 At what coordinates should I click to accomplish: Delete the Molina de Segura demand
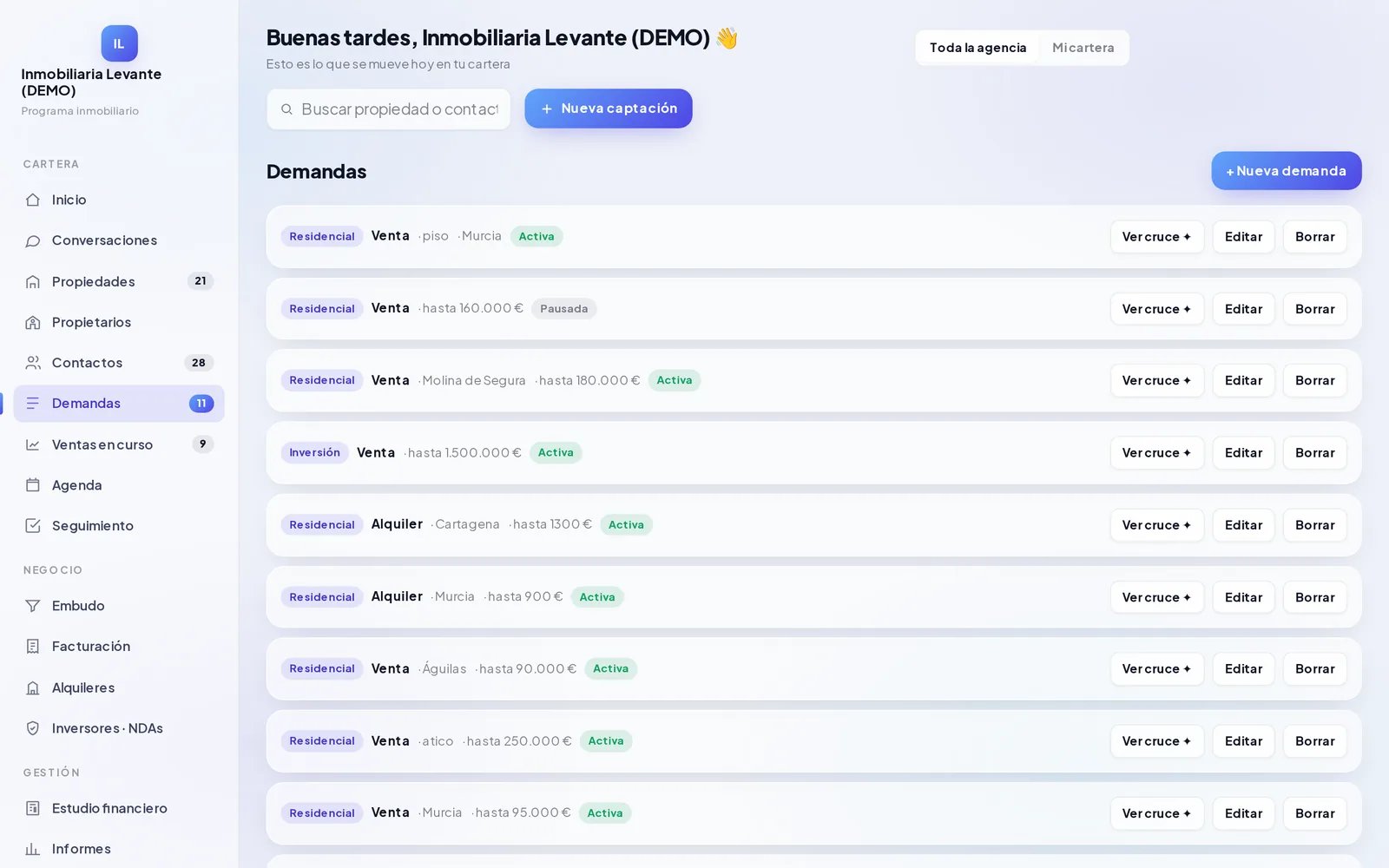(x=1315, y=381)
